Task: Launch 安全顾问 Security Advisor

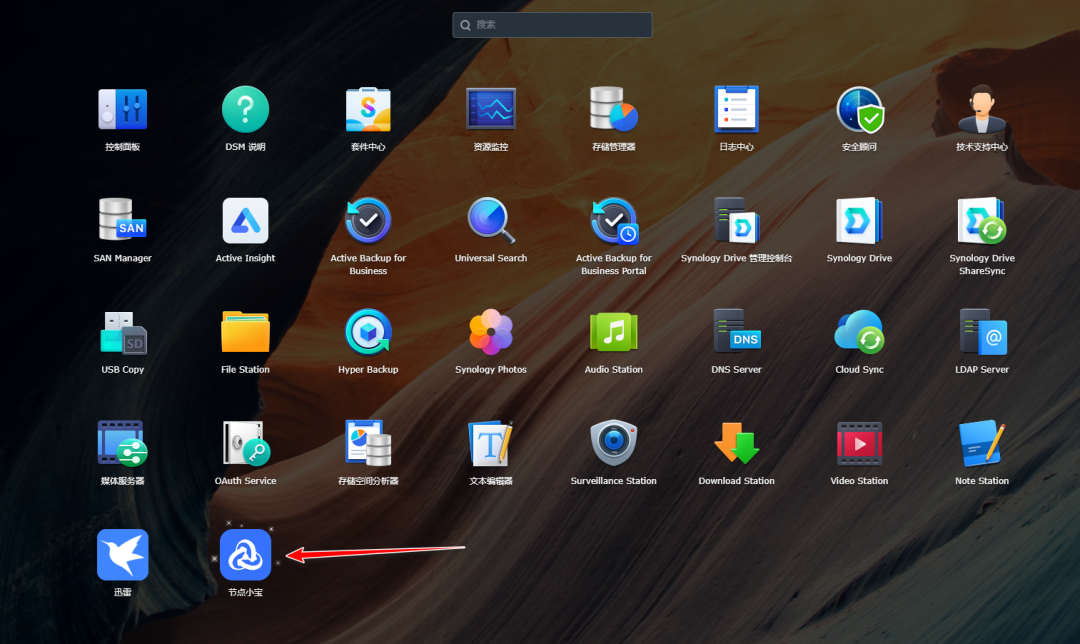Action: [859, 110]
